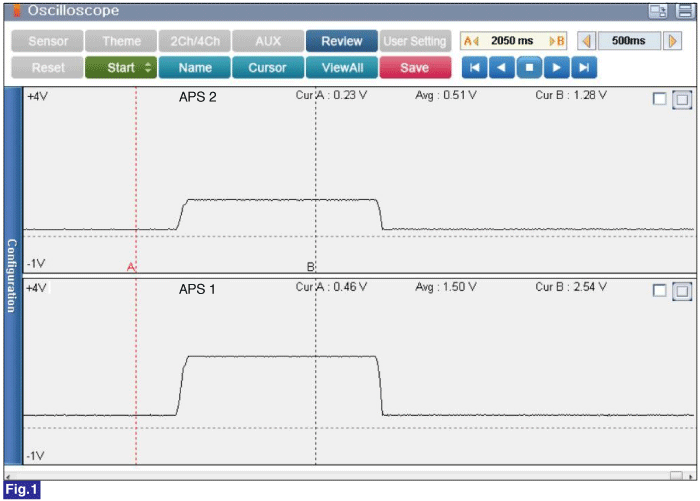Click the Name button
The width and height of the screenshot is (700, 501).
click(x=195, y=67)
